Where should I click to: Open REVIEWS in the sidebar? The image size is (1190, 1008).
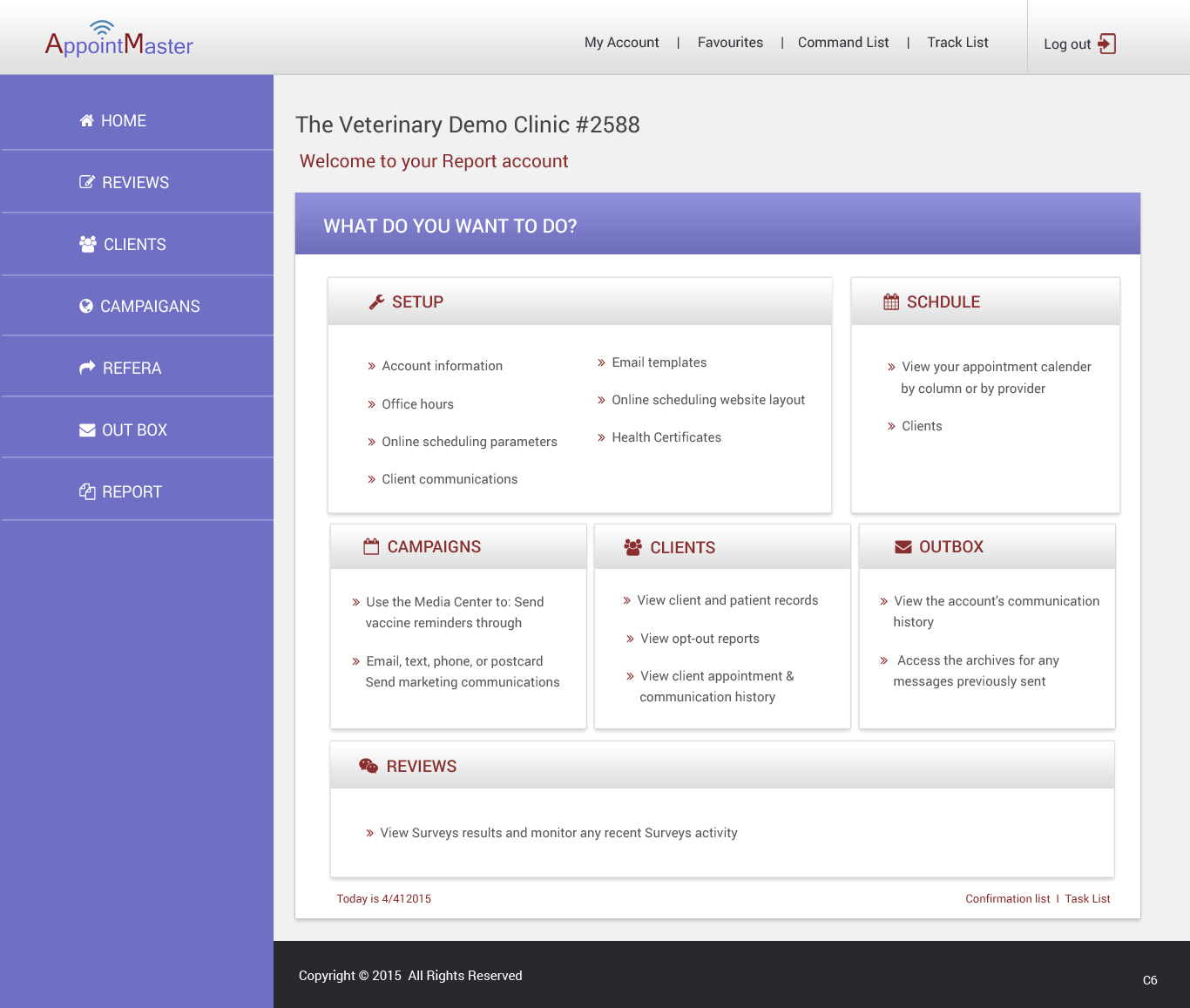pyautogui.click(x=138, y=182)
